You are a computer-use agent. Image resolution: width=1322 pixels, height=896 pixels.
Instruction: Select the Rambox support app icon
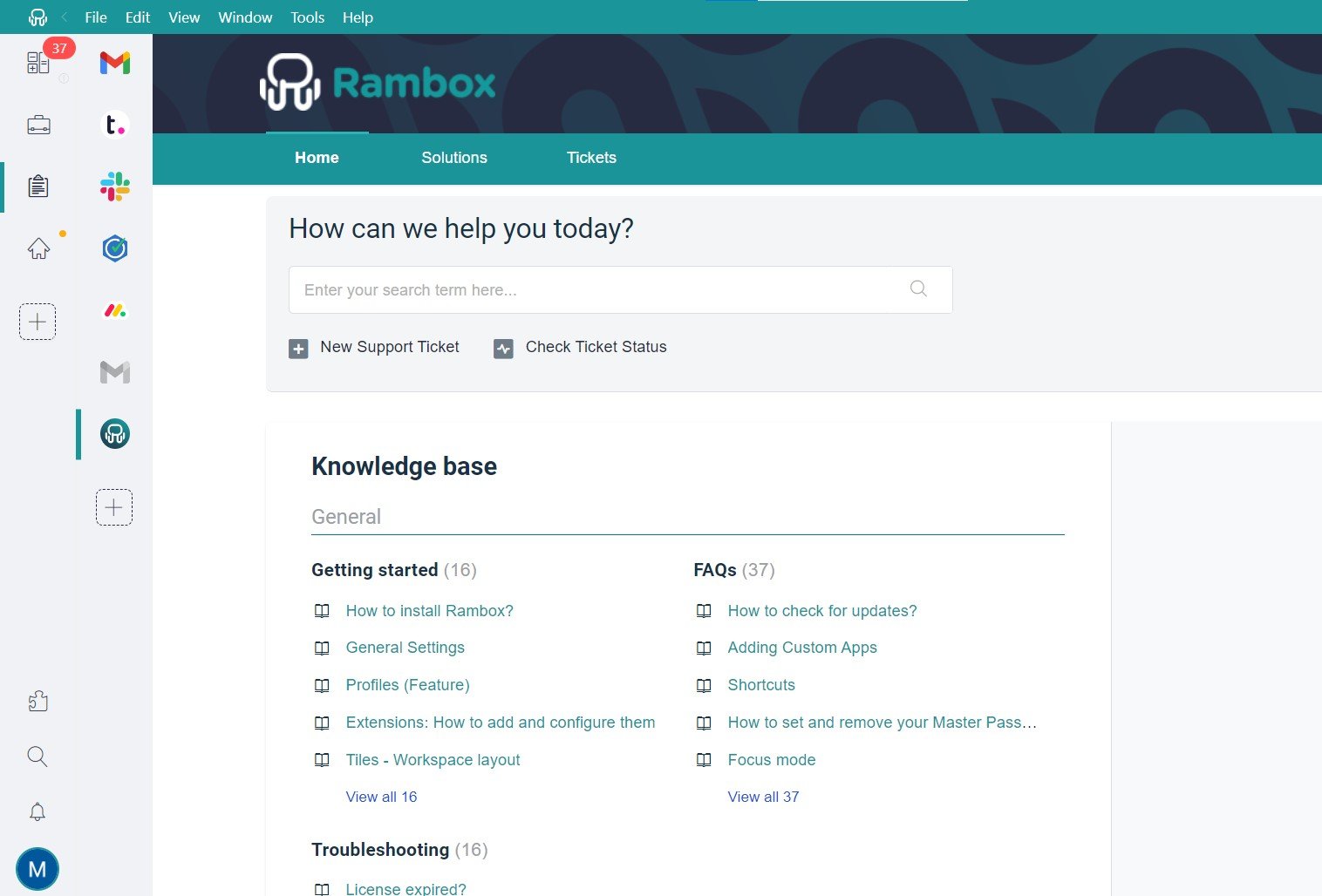coord(114,434)
